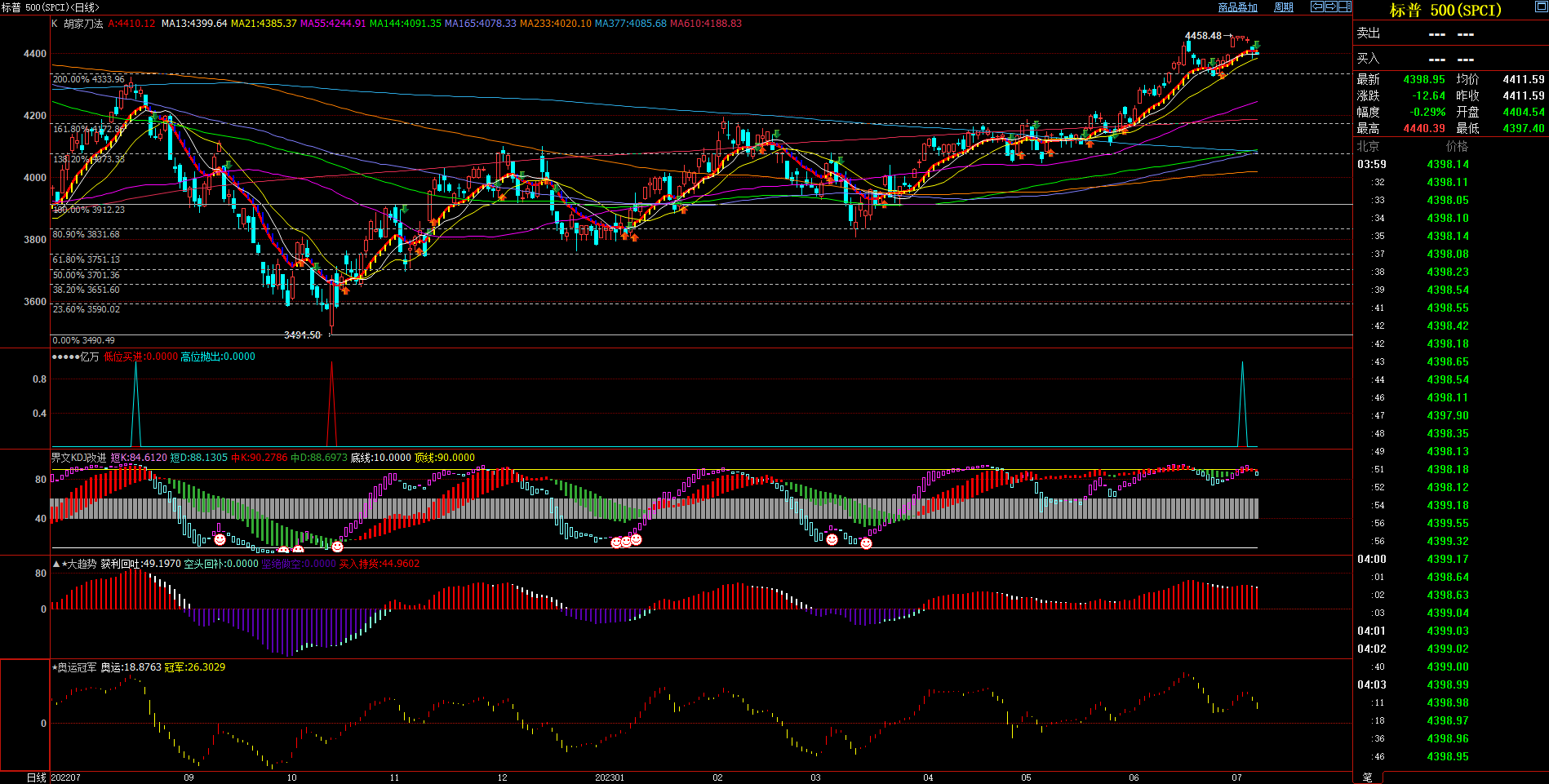Screen dimensions: 1549x784
Task: Click the MA13 moving average legend
Action: pyautogui.click(x=194, y=24)
